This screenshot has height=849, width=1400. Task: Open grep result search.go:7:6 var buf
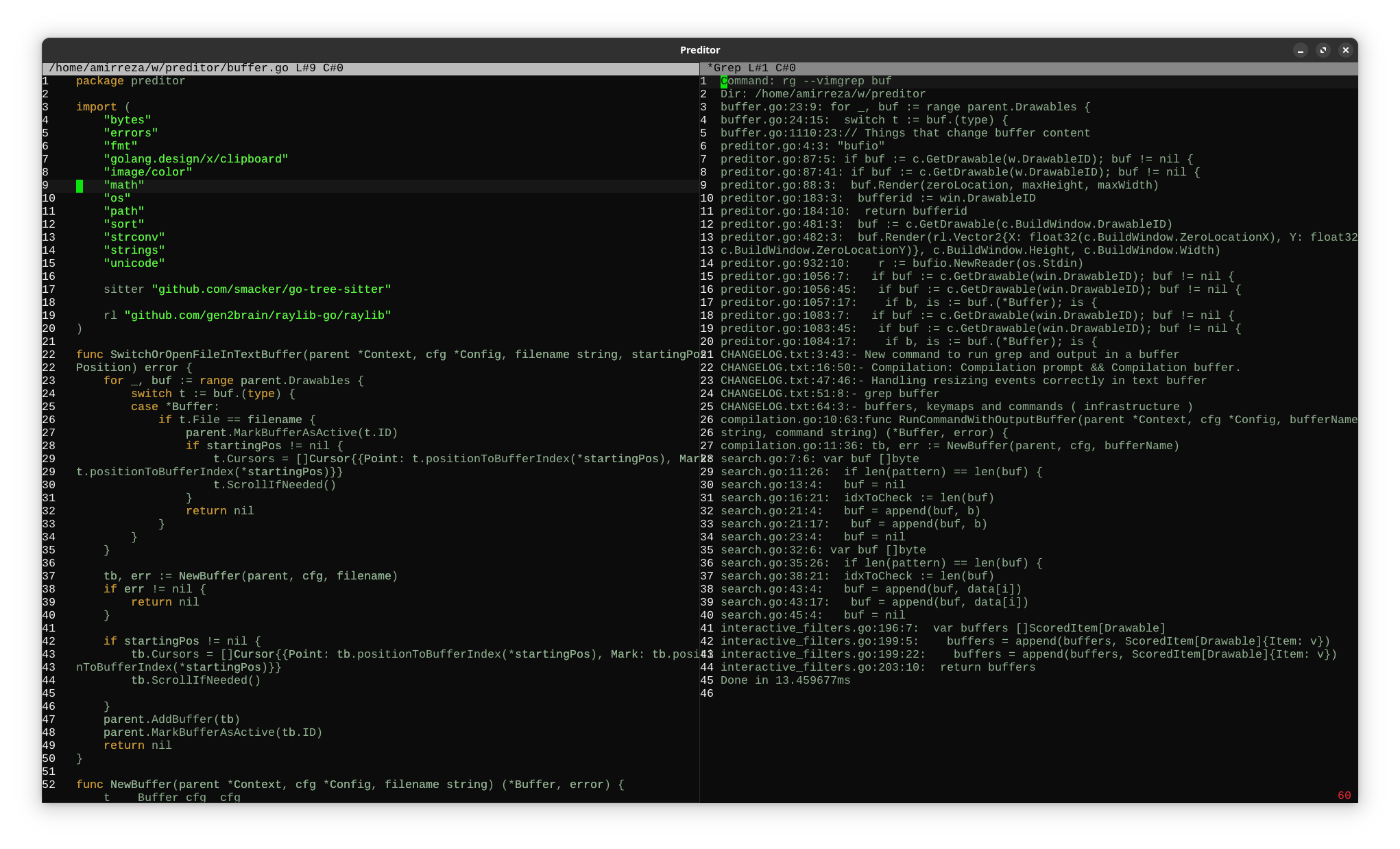coord(819,459)
